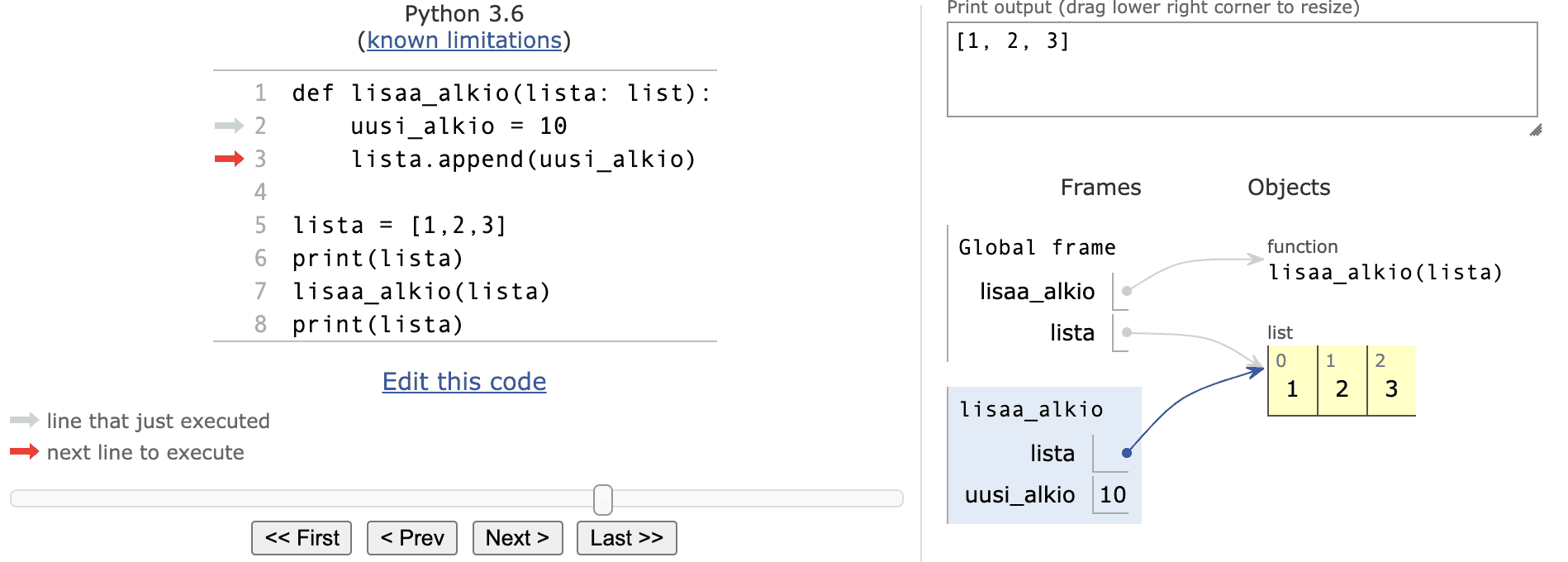The width and height of the screenshot is (1568, 562).
Task: Click the global lisaa_alkio pointer dot
Action: [x=1126, y=291]
